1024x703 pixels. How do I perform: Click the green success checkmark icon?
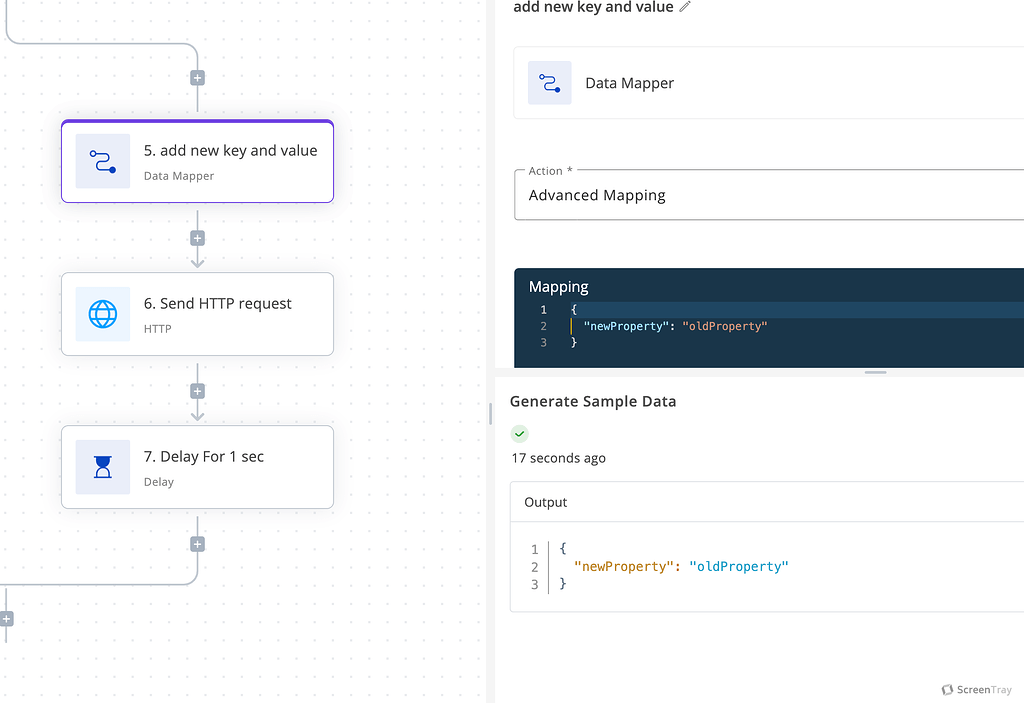tap(519, 433)
